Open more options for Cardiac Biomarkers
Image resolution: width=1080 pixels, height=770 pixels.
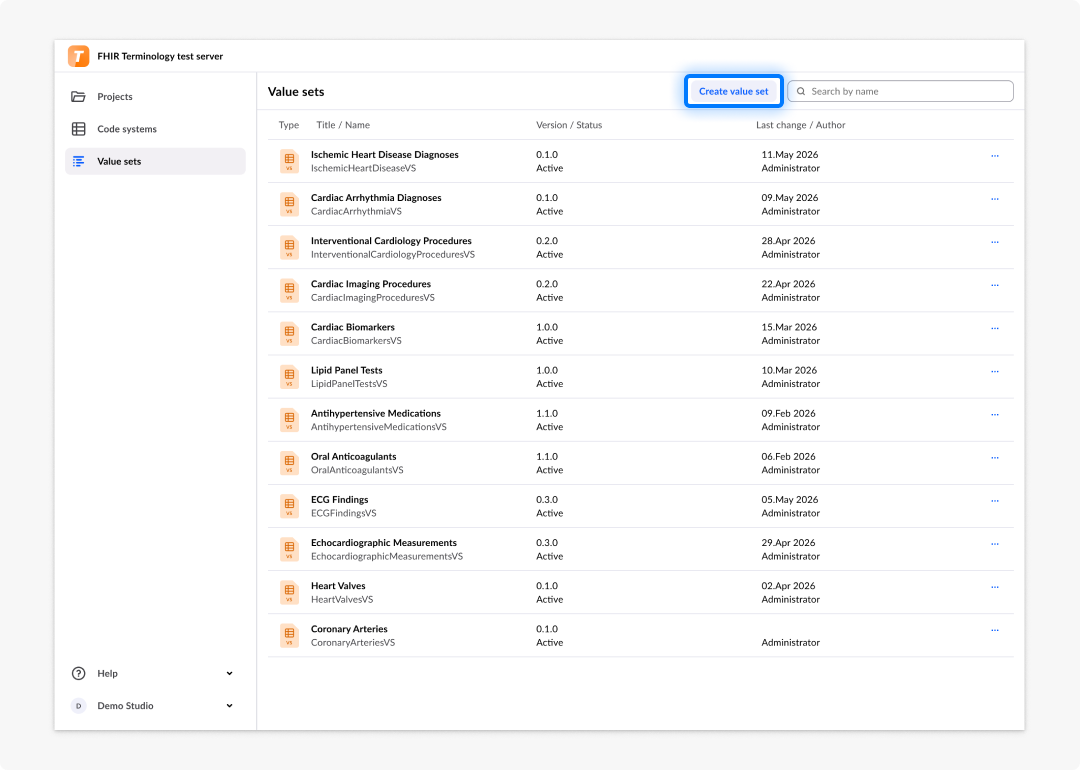[995, 329]
